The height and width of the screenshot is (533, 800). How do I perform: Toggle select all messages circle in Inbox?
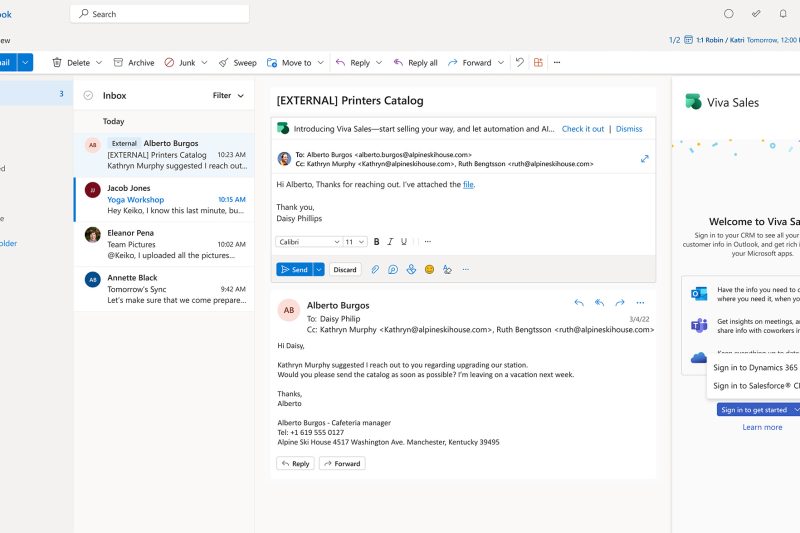click(x=88, y=95)
